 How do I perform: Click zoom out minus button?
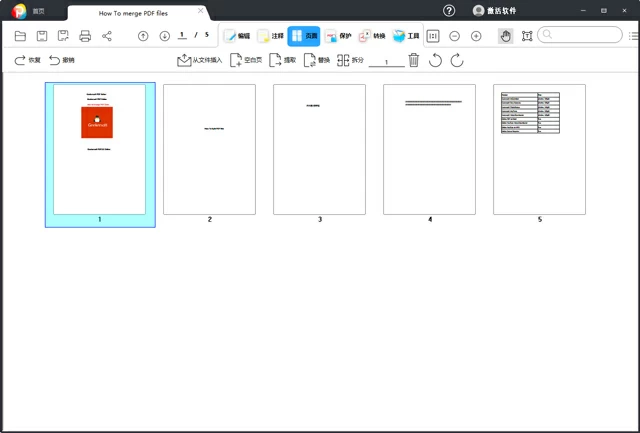[x=455, y=36]
